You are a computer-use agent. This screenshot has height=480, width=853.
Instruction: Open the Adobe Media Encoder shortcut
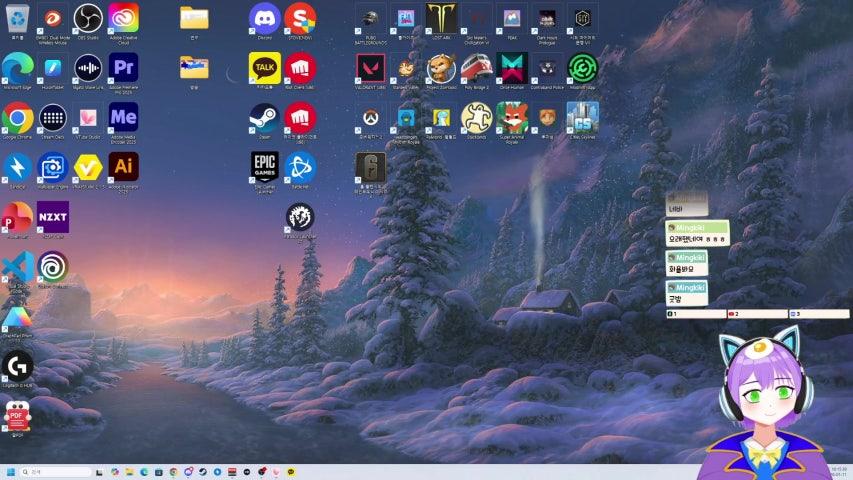point(124,118)
